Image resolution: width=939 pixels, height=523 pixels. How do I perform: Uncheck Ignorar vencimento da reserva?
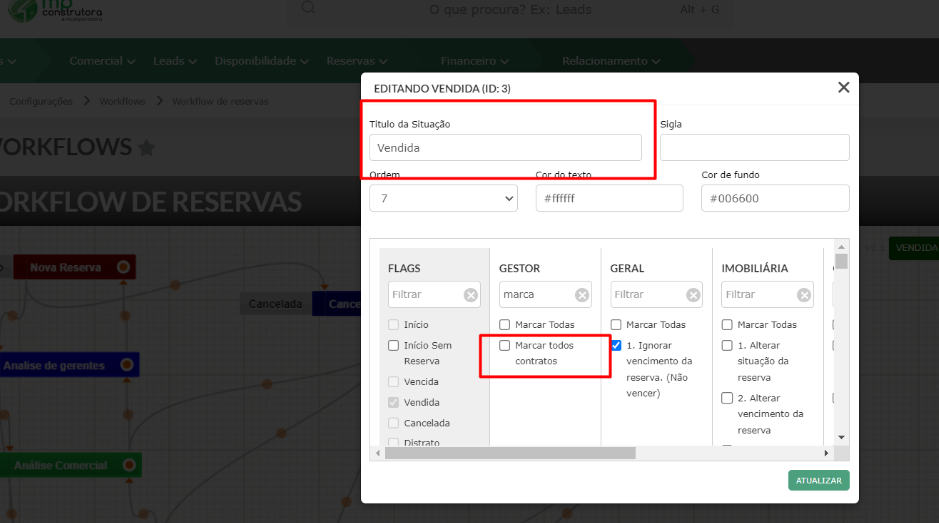click(616, 346)
